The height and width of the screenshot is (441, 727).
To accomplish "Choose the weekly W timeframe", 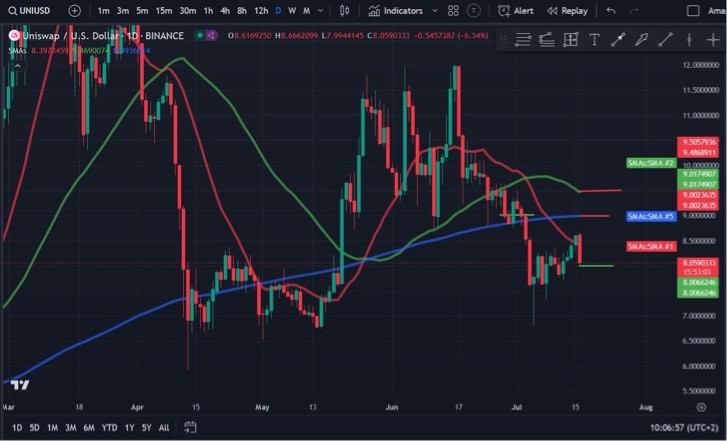I will click(292, 11).
